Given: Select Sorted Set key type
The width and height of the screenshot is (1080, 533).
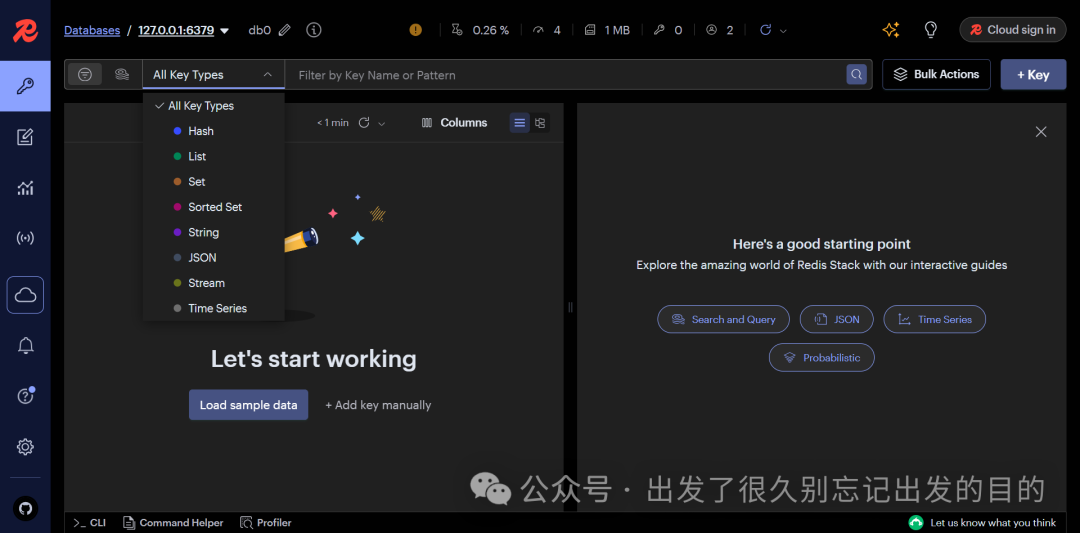Looking at the screenshot, I should click(x=214, y=207).
